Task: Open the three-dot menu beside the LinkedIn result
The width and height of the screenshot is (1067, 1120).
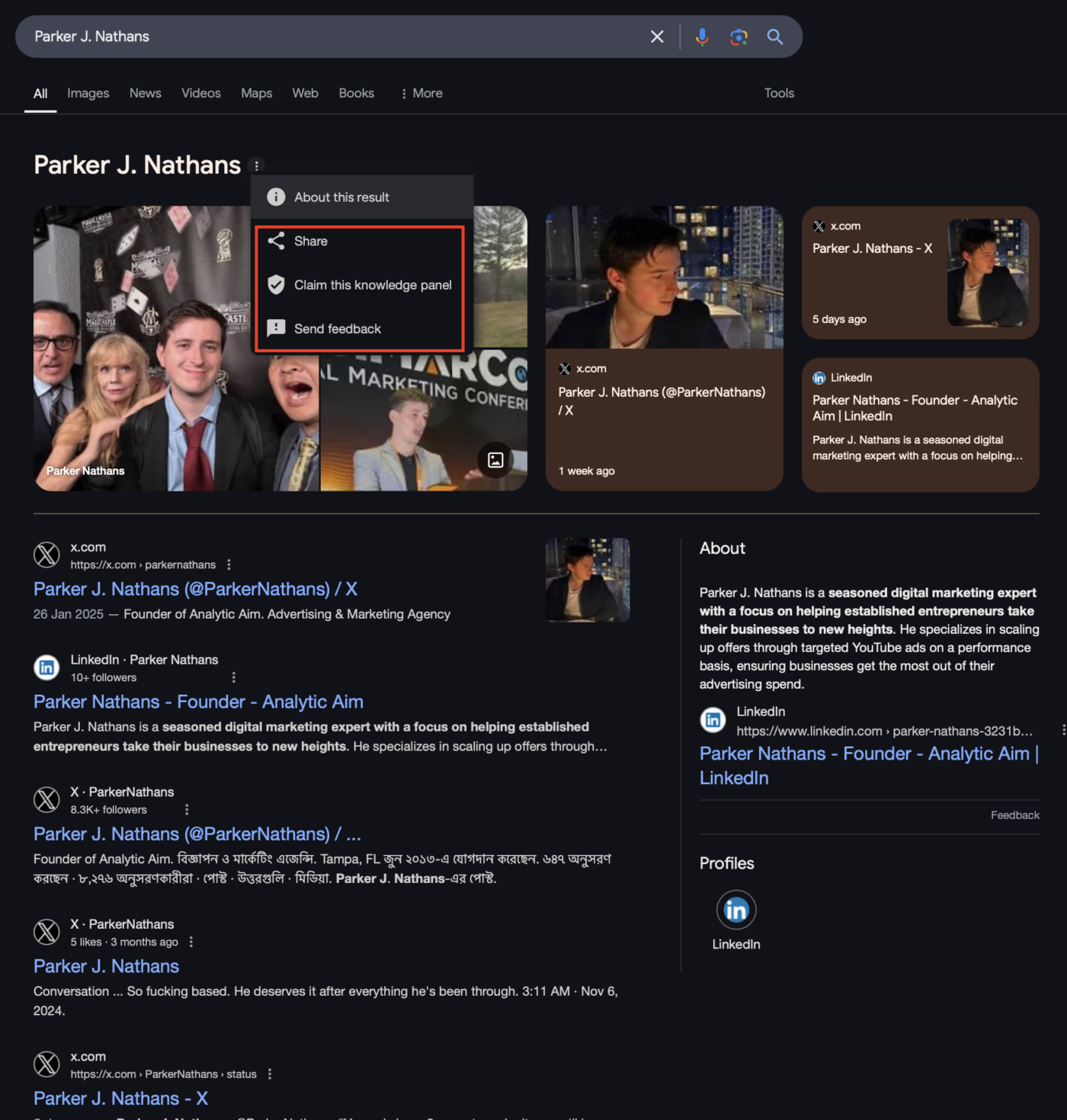Action: (234, 677)
